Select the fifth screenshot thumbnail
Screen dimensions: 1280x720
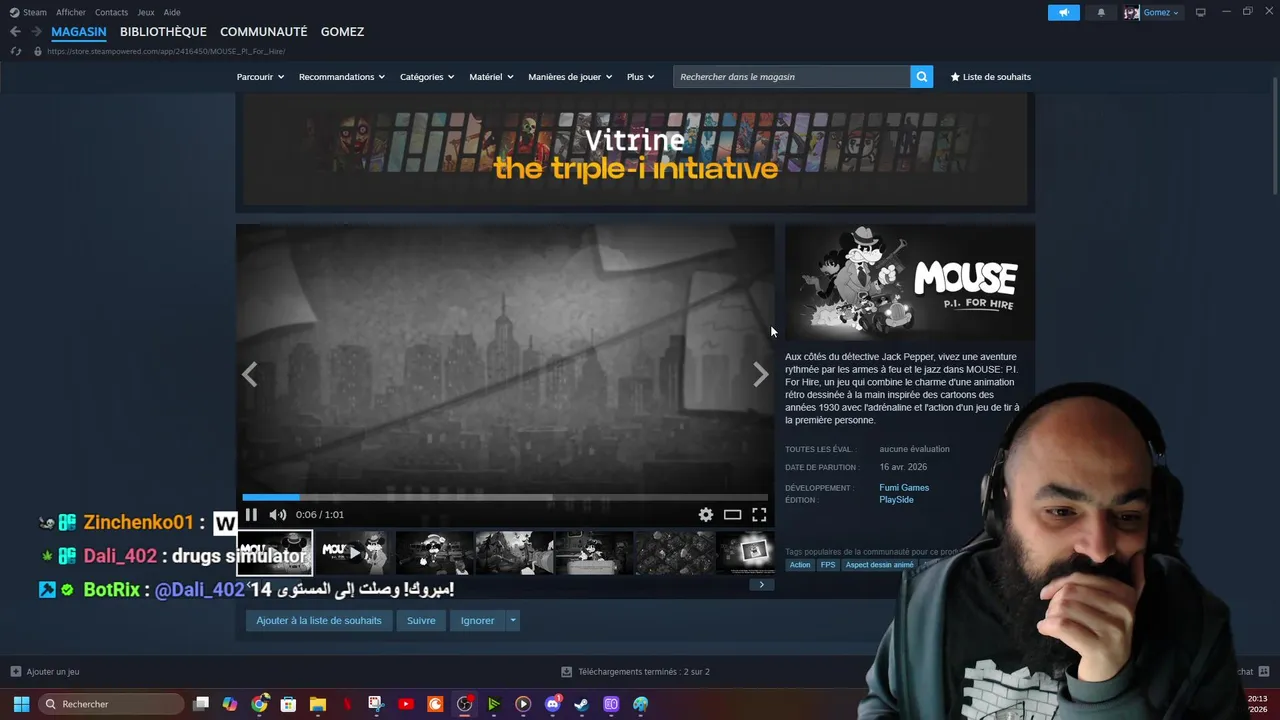594,553
